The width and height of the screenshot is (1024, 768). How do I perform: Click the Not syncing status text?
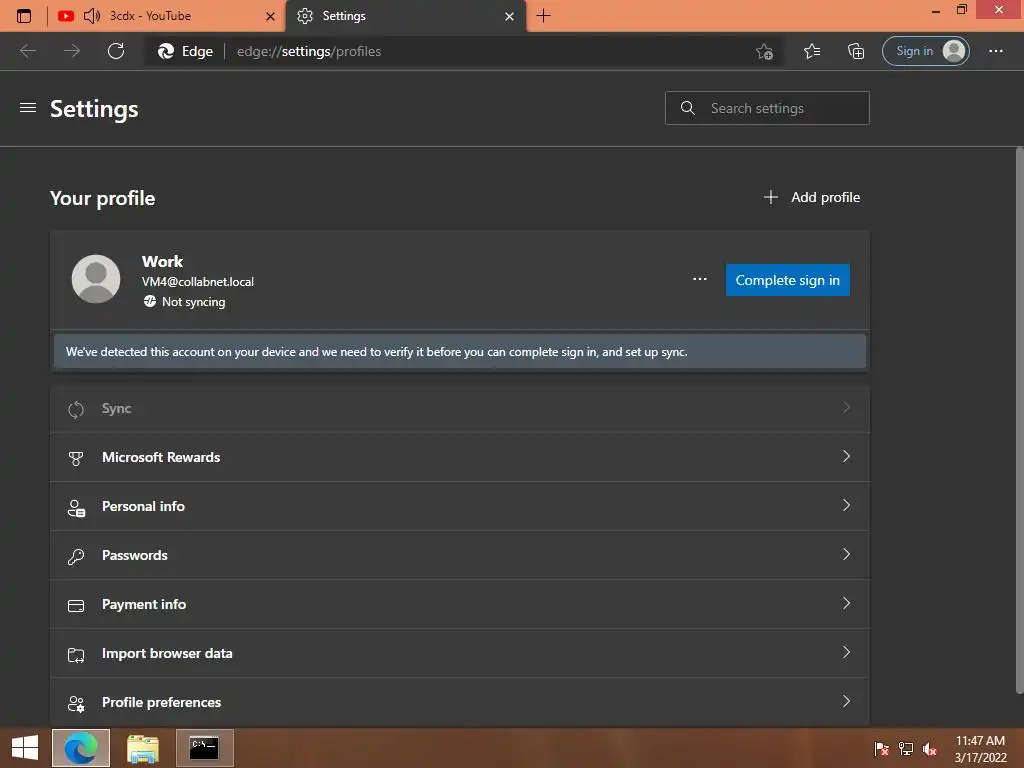[193, 302]
